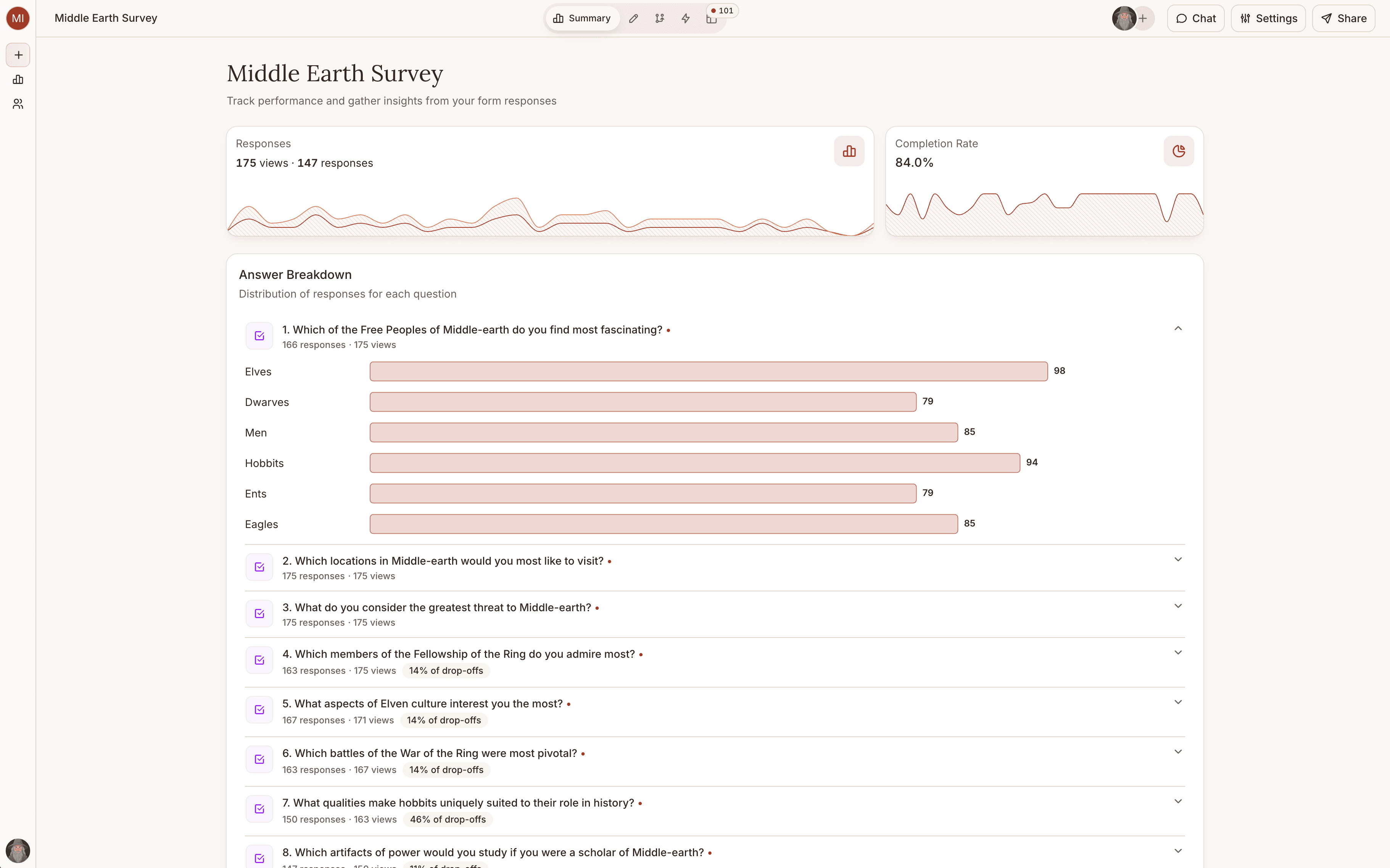
Task: Click the checkbox icon for question 2
Action: (259, 567)
